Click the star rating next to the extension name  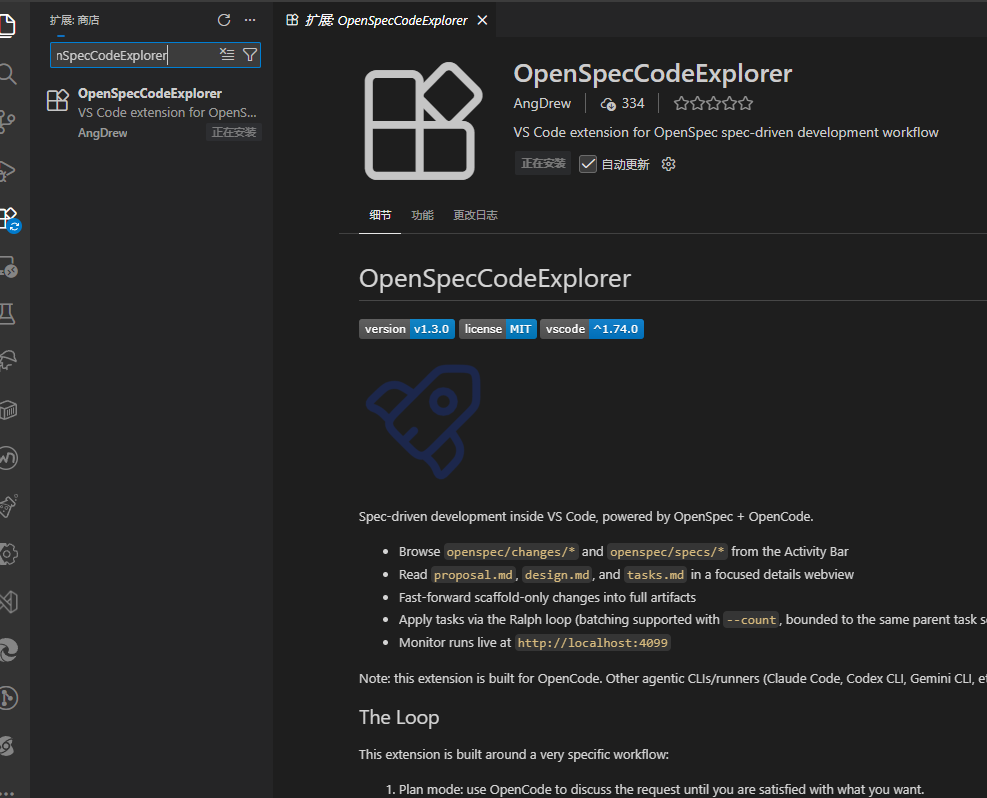click(x=712, y=102)
